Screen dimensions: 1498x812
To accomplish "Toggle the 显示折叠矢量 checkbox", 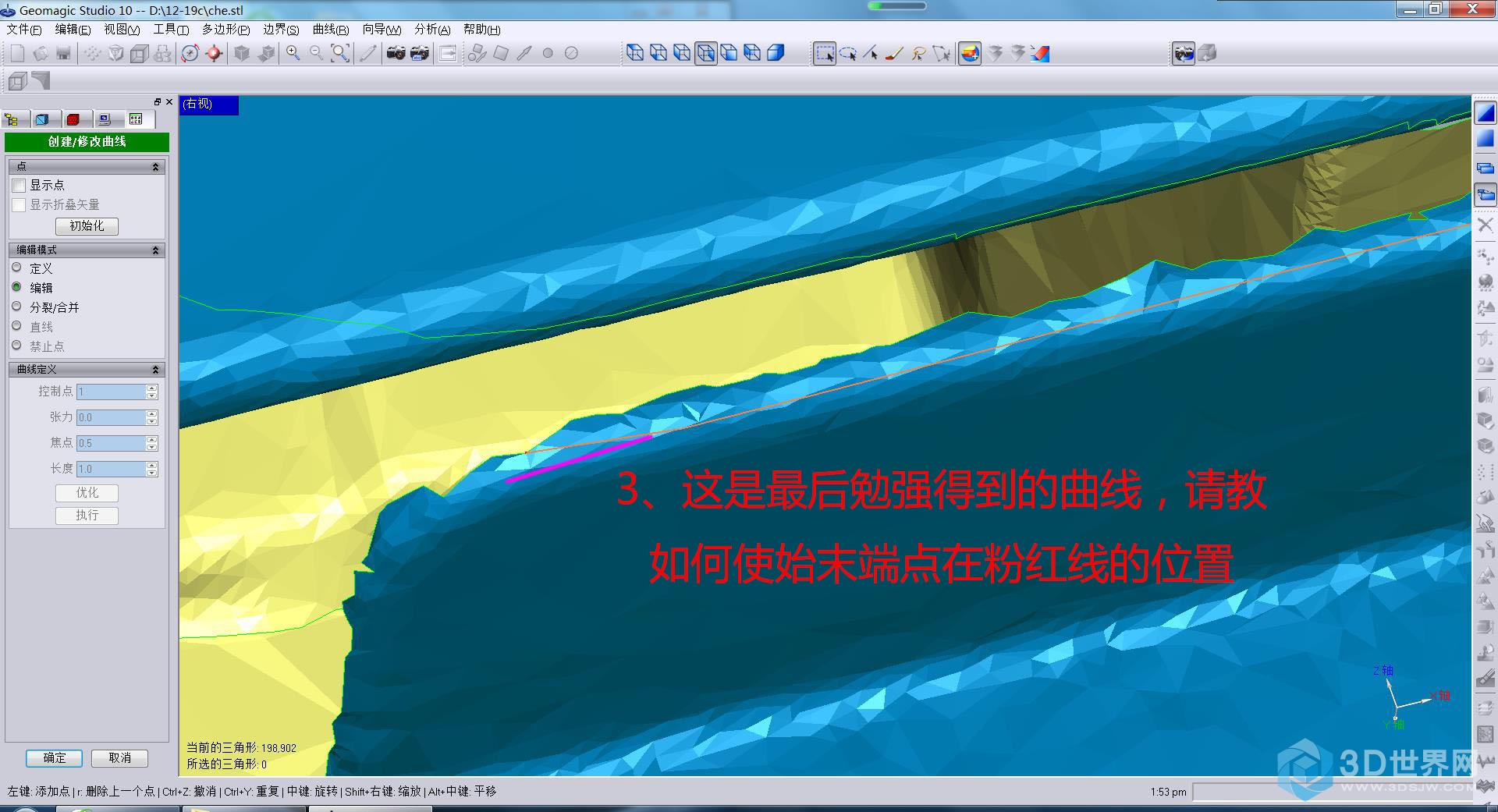I will pos(19,205).
